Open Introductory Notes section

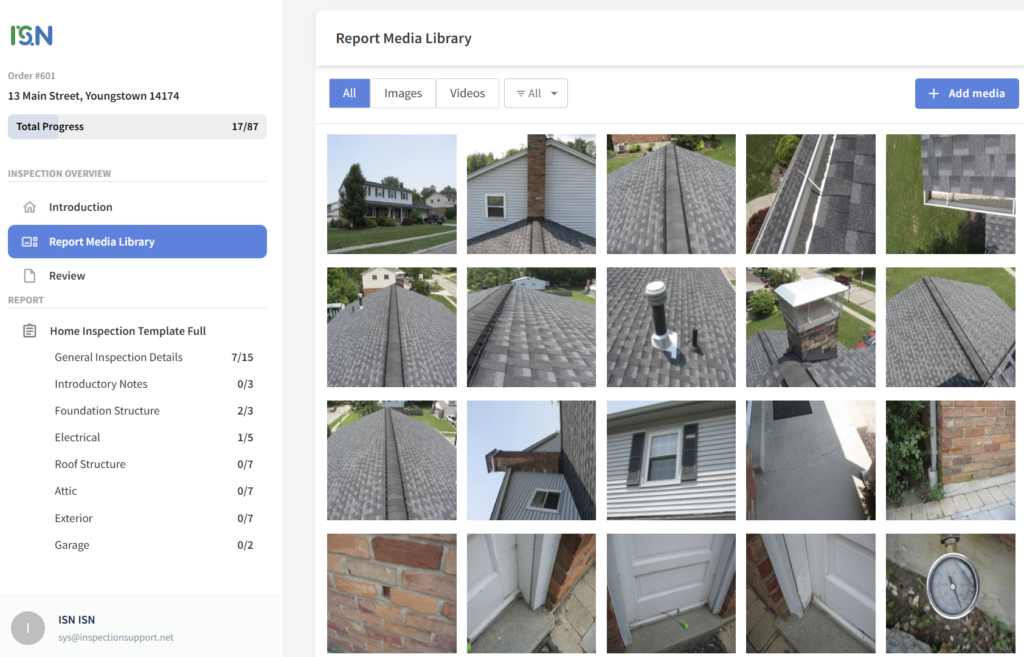[x=101, y=384]
